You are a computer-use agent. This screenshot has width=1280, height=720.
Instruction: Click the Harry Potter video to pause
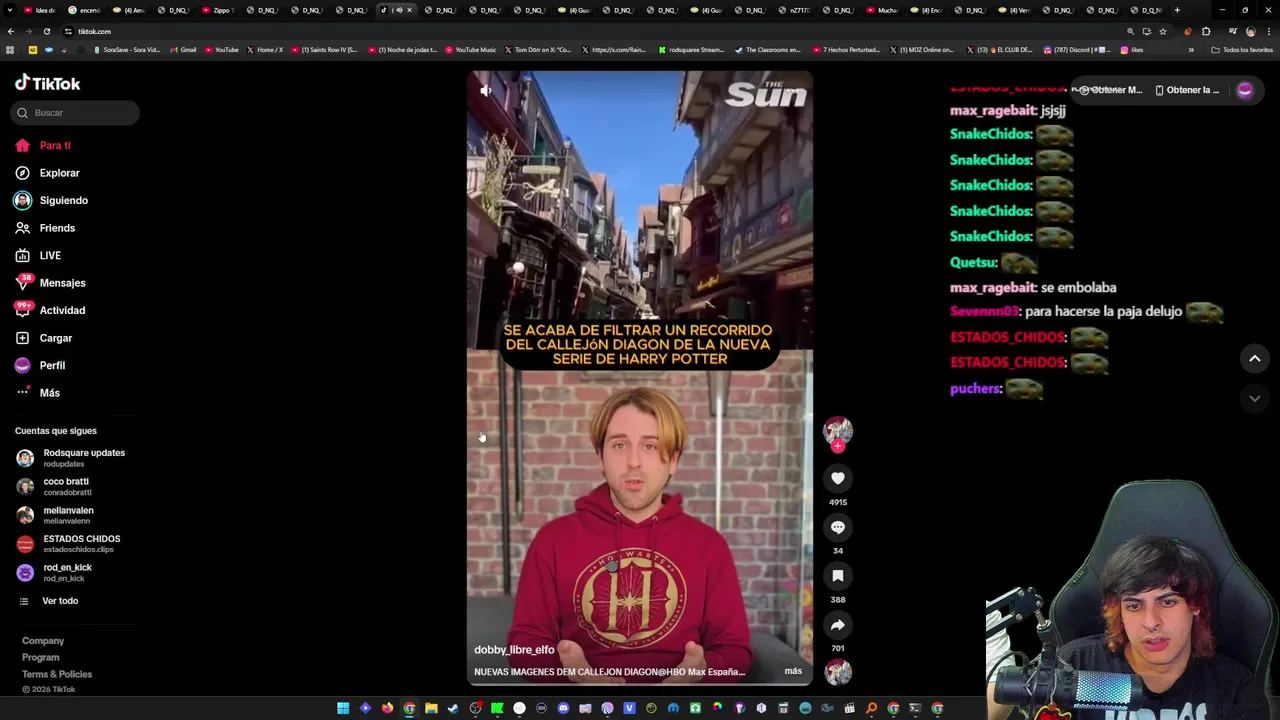pyautogui.click(x=640, y=377)
